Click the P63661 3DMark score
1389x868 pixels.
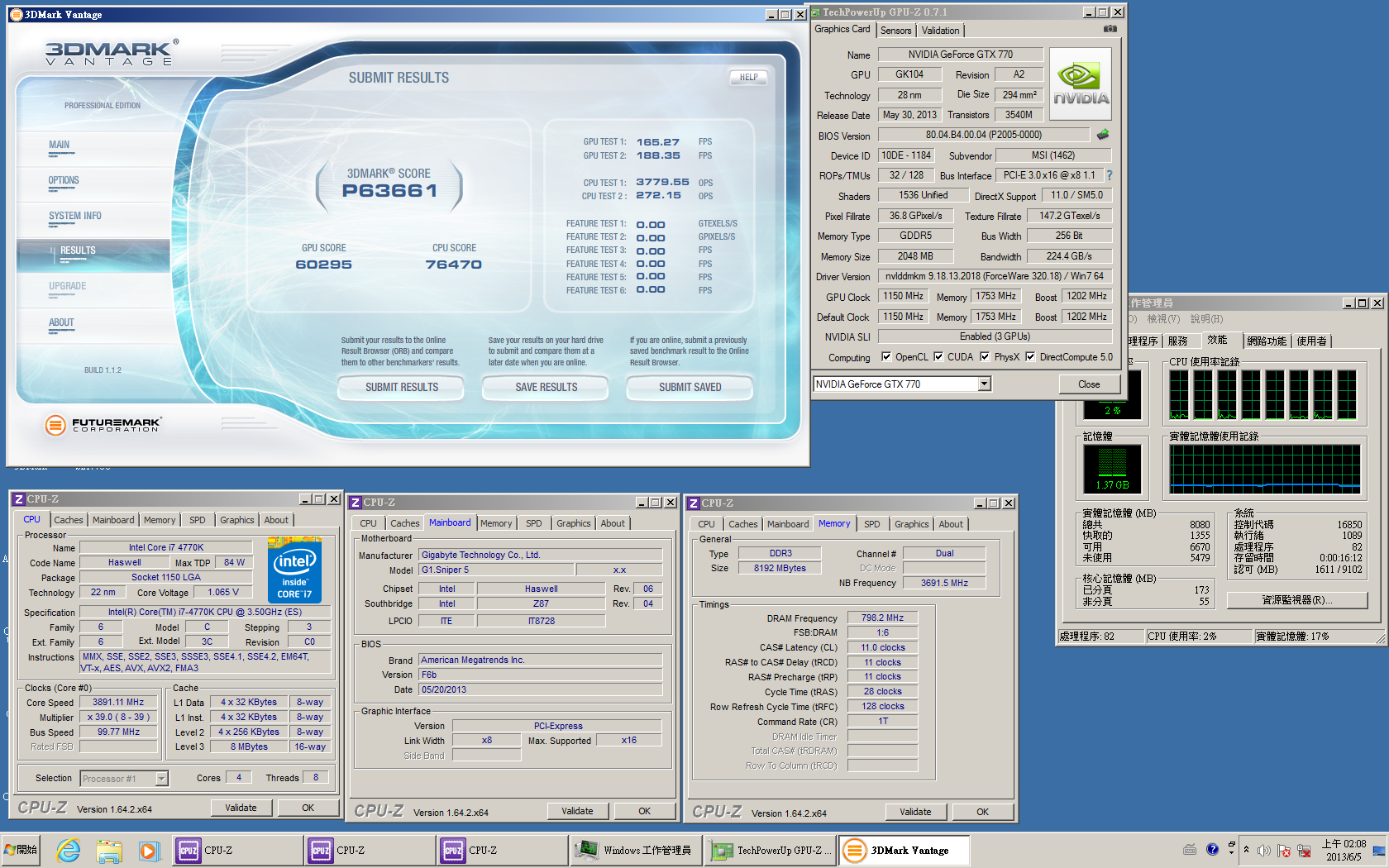pyautogui.click(x=390, y=191)
